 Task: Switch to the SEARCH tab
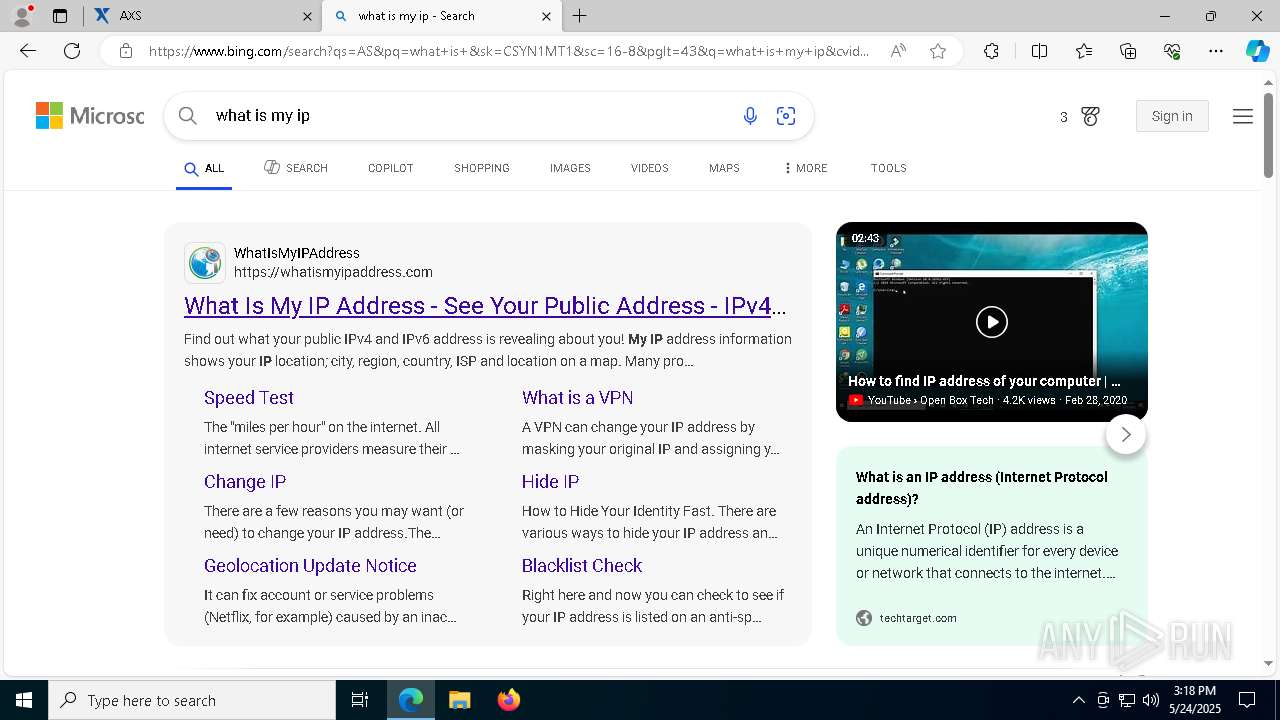pos(296,168)
